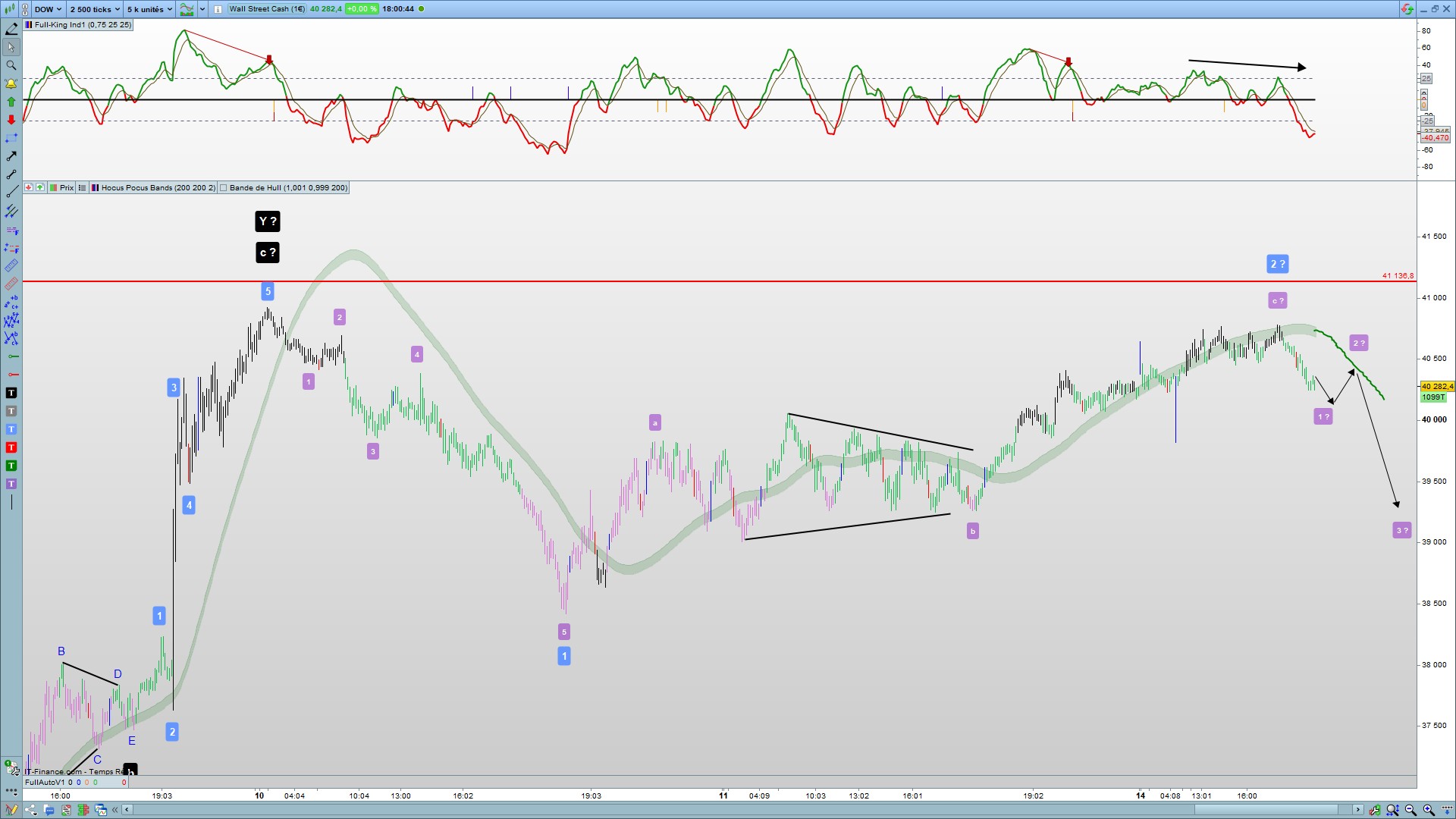Open the DOW instrument dropdown
This screenshot has width=1456, height=819.
(49, 9)
